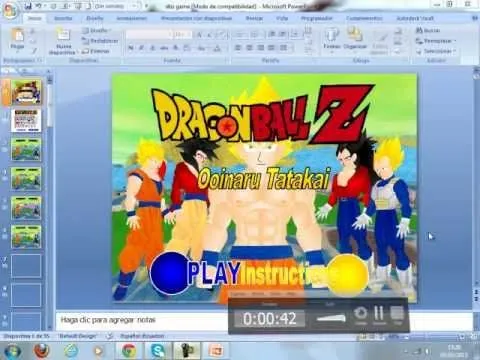Screen dimensions: 480x360
Task: Click the Eliminar slide icon
Action: coord(85,51)
